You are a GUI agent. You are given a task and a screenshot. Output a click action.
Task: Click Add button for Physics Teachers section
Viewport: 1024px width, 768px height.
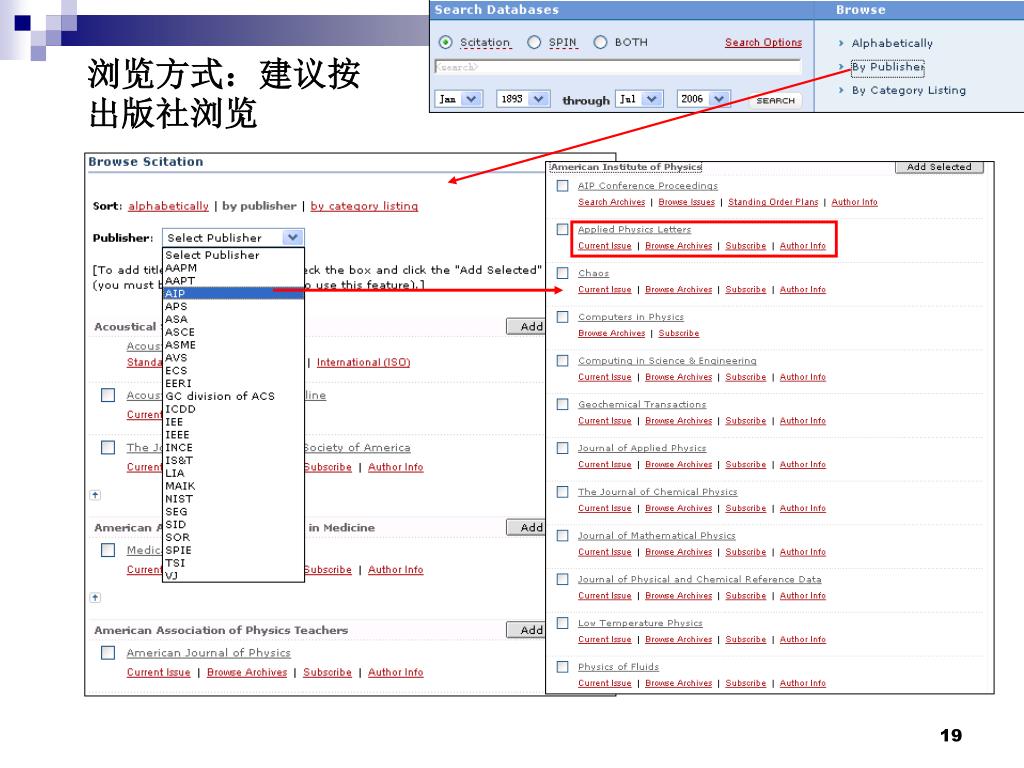pos(526,630)
